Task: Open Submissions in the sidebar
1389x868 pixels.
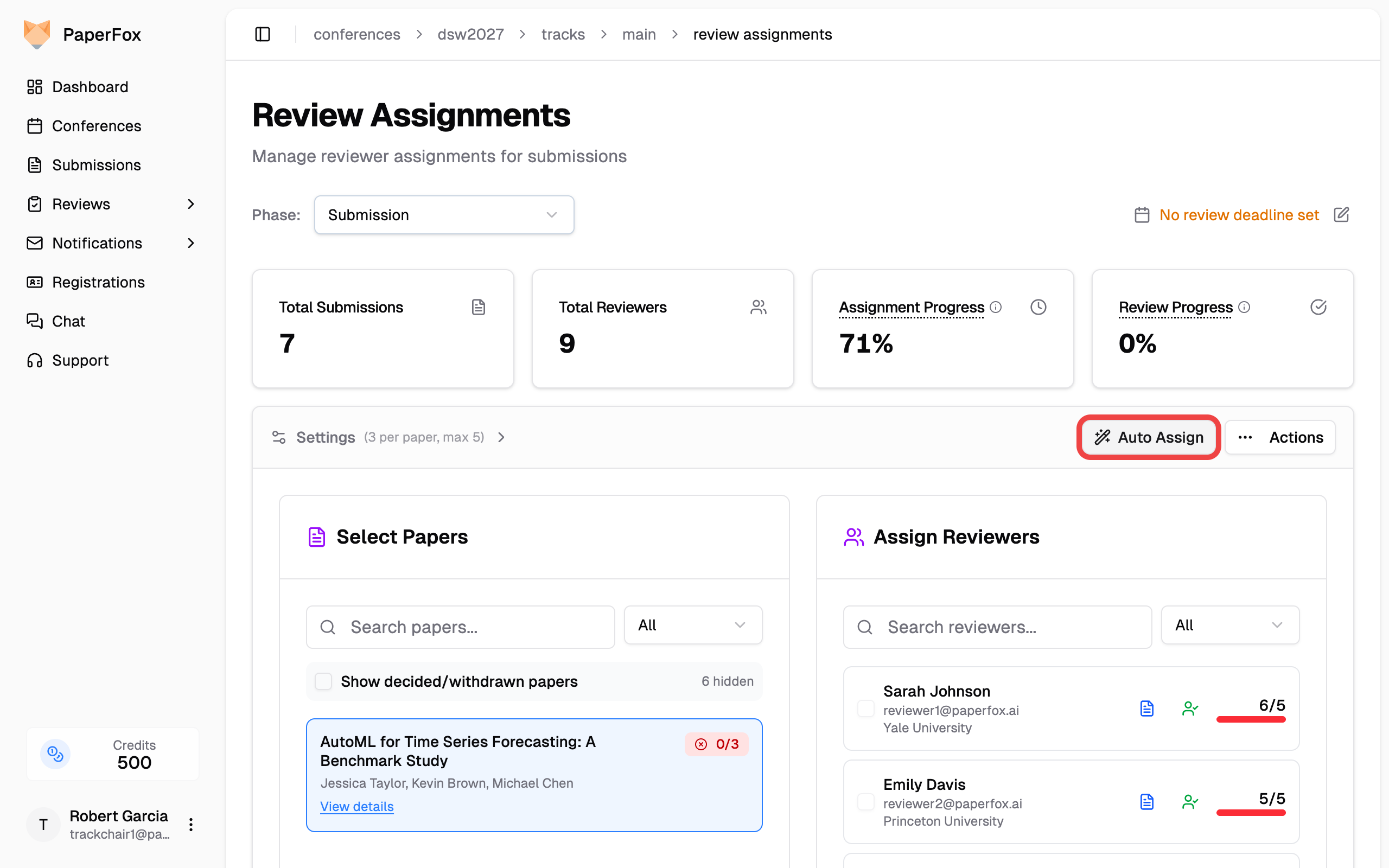Action: (x=96, y=165)
